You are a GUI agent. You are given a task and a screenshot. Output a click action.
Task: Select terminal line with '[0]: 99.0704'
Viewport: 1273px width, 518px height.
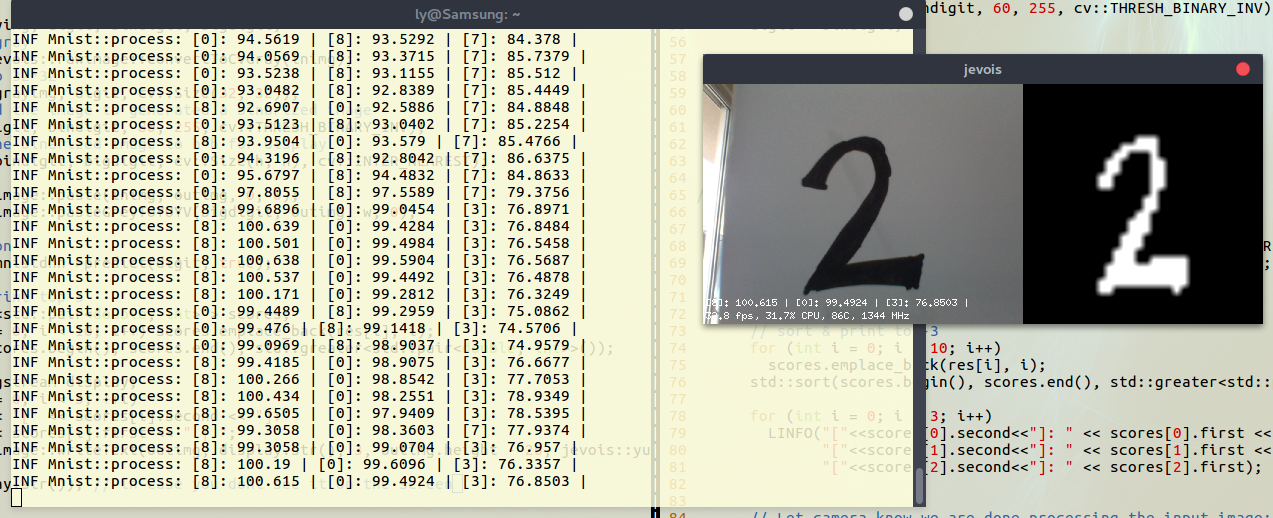click(x=294, y=447)
